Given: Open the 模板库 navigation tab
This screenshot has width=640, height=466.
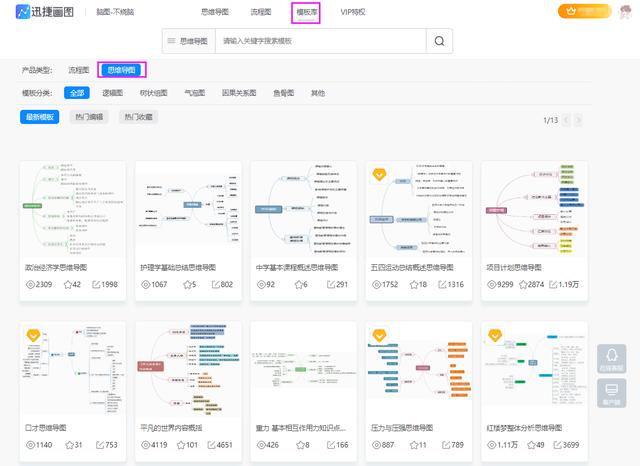Looking at the screenshot, I should (307, 12).
